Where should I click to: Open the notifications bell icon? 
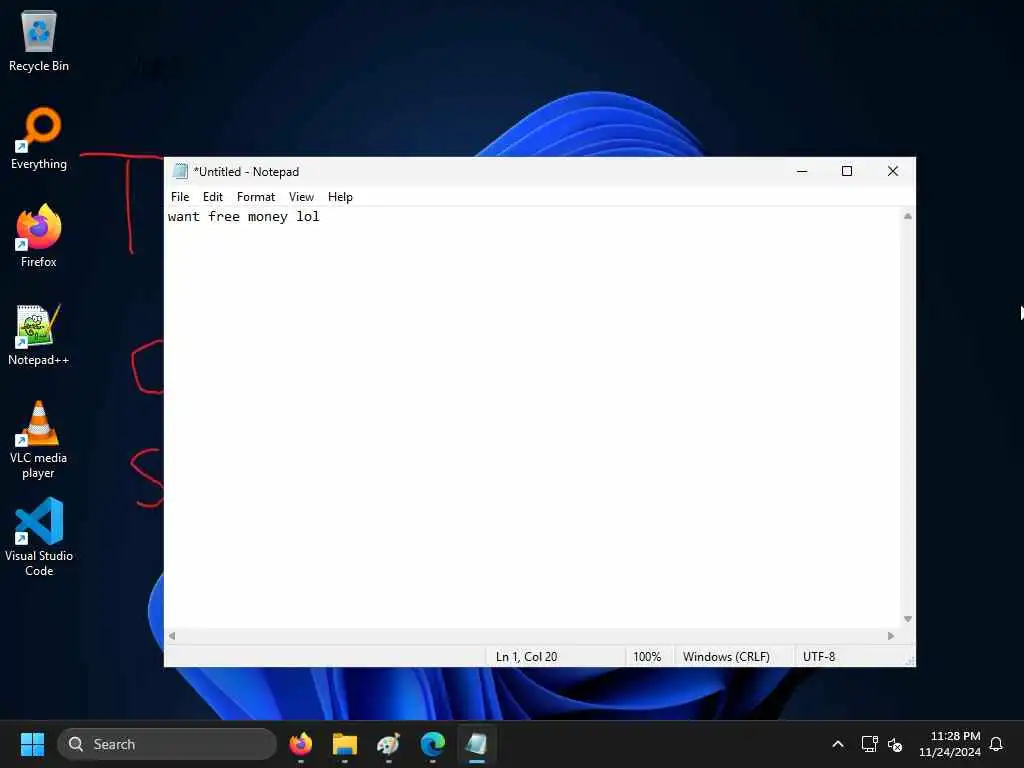996,744
